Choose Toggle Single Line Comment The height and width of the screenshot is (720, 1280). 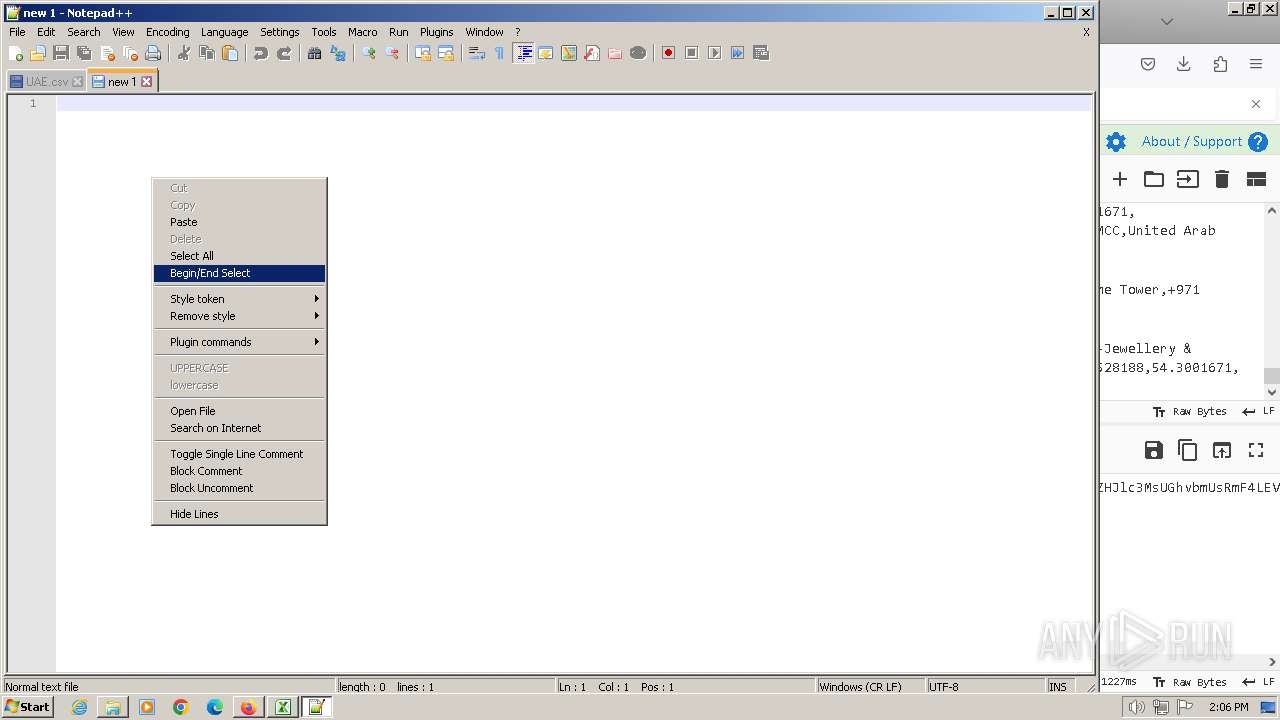tap(239, 454)
